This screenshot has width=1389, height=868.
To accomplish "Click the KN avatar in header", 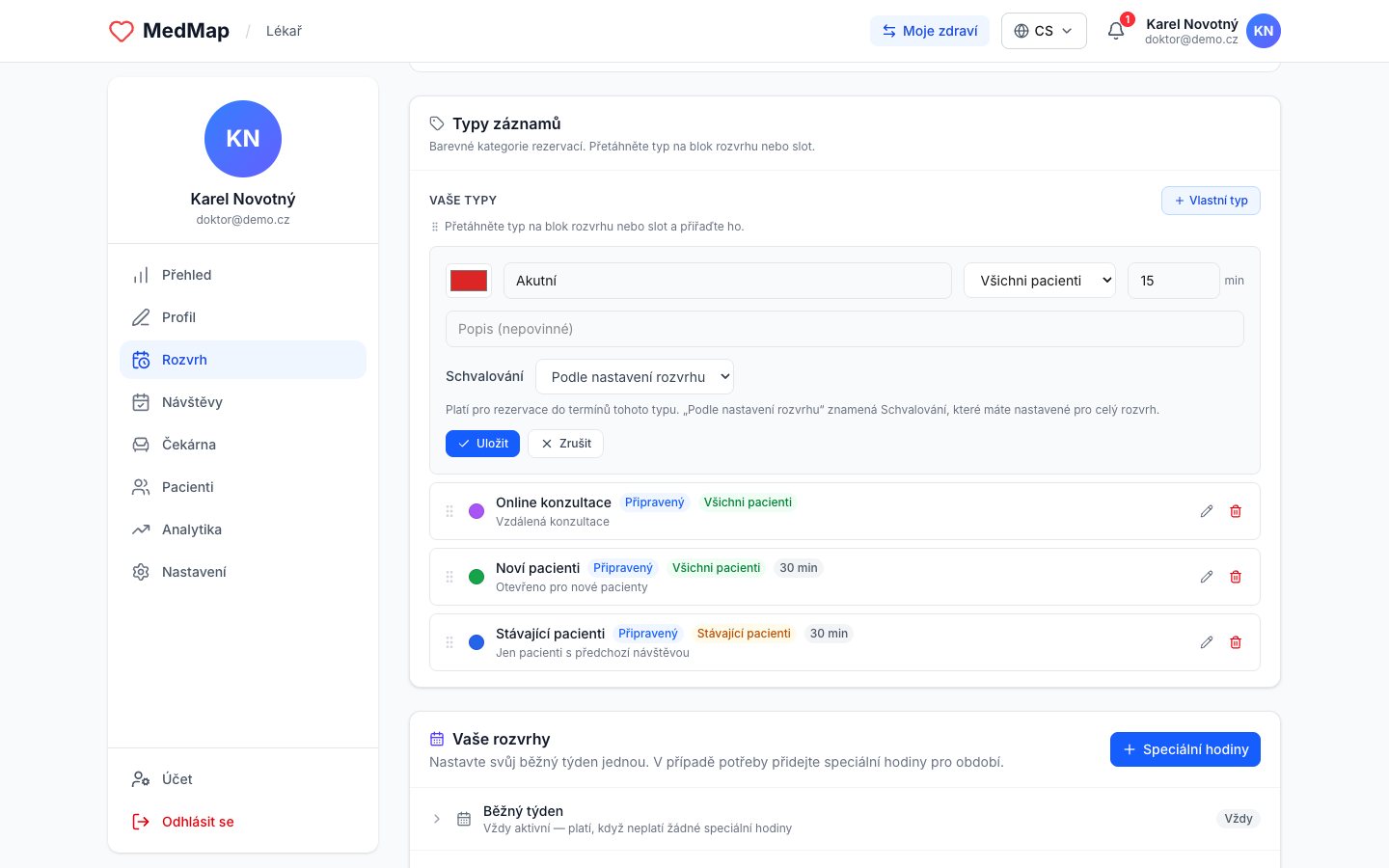I will (x=1264, y=31).
